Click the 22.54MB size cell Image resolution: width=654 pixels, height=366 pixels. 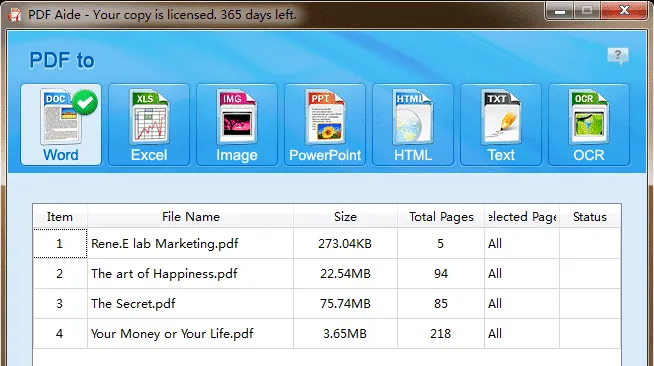click(345, 273)
